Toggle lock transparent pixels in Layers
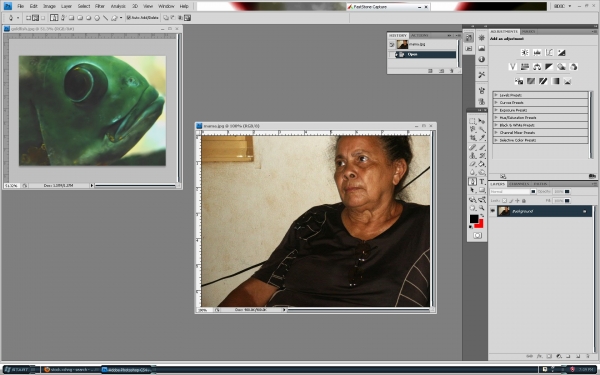The height and width of the screenshot is (375, 600). point(504,201)
